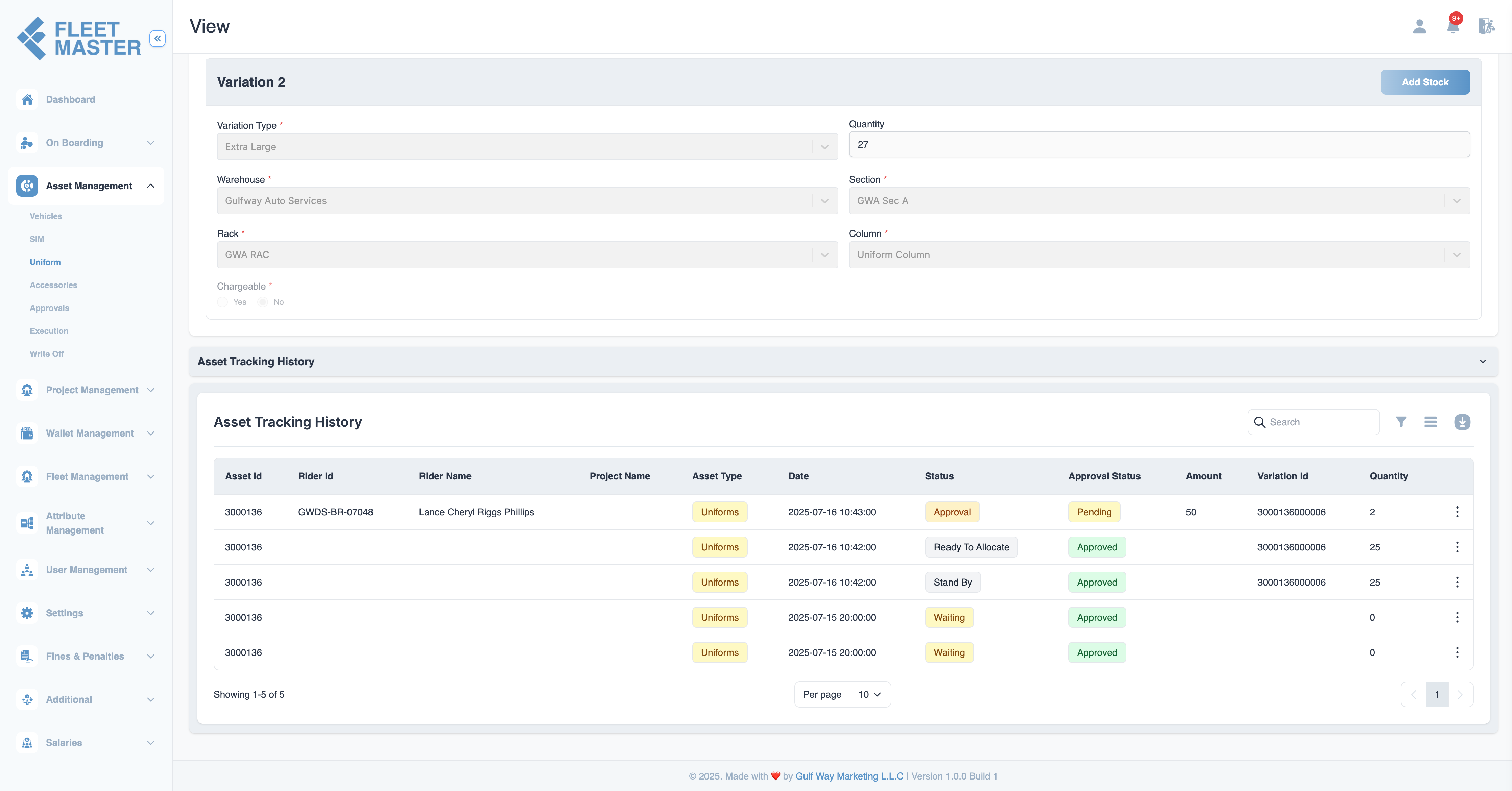Click the Settings gear icon
Image resolution: width=1512 pixels, height=791 pixels.
pos(27,613)
